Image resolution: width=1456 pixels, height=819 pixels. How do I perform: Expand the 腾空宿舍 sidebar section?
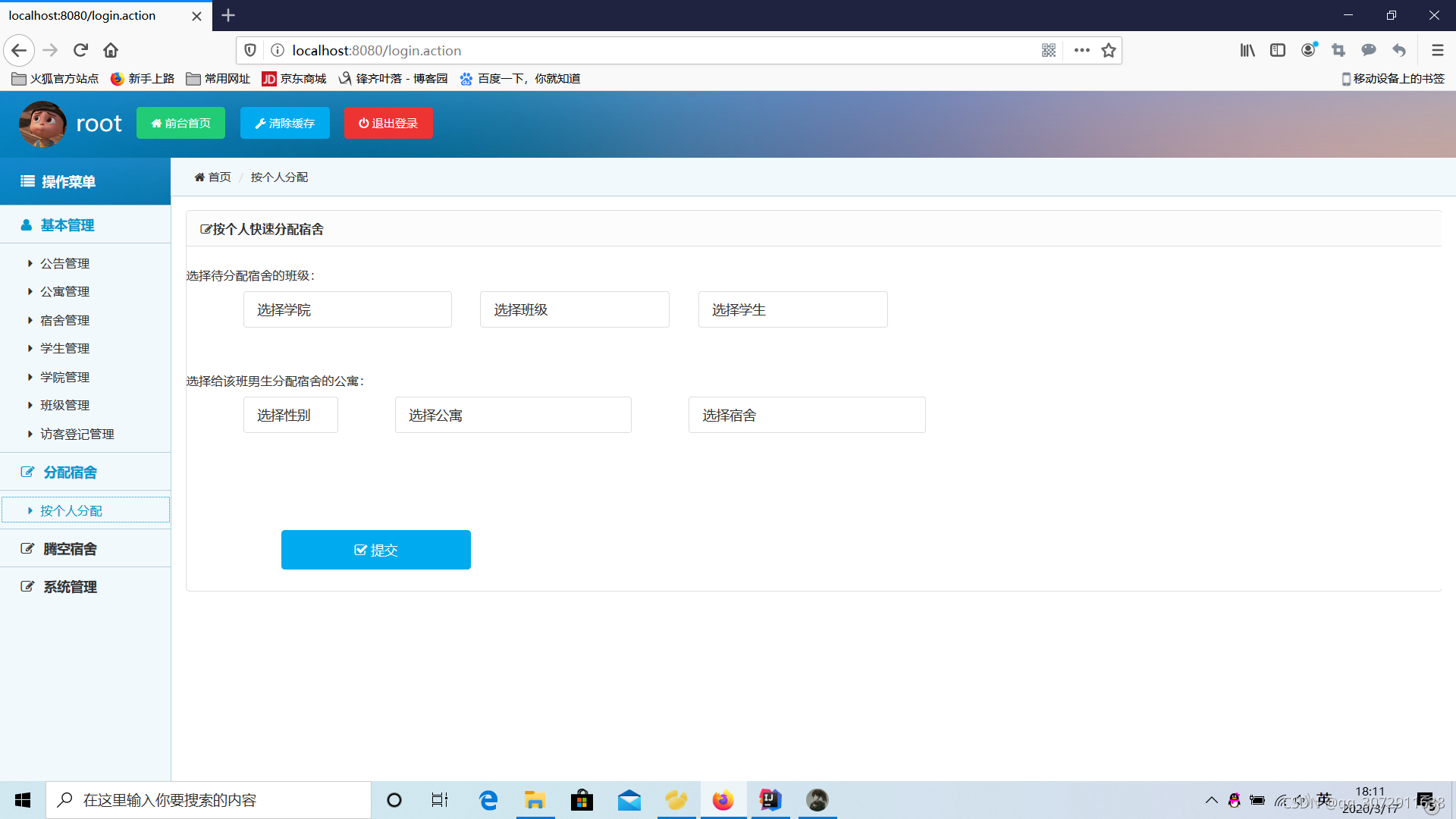(70, 549)
